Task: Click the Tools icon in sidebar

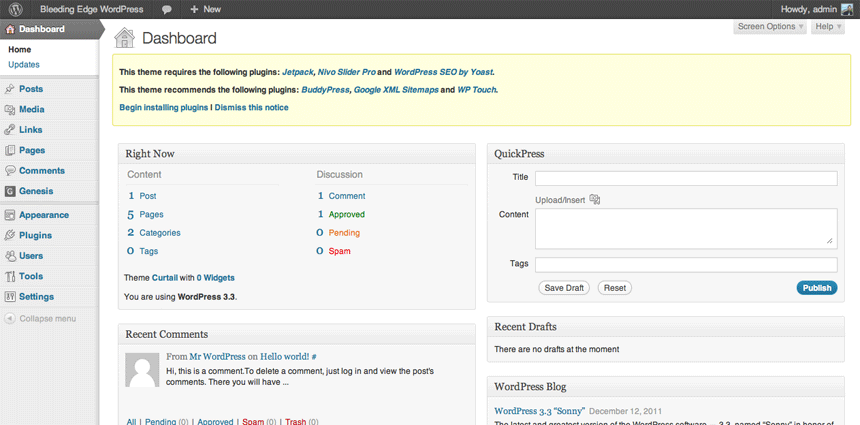Action: coord(9,276)
